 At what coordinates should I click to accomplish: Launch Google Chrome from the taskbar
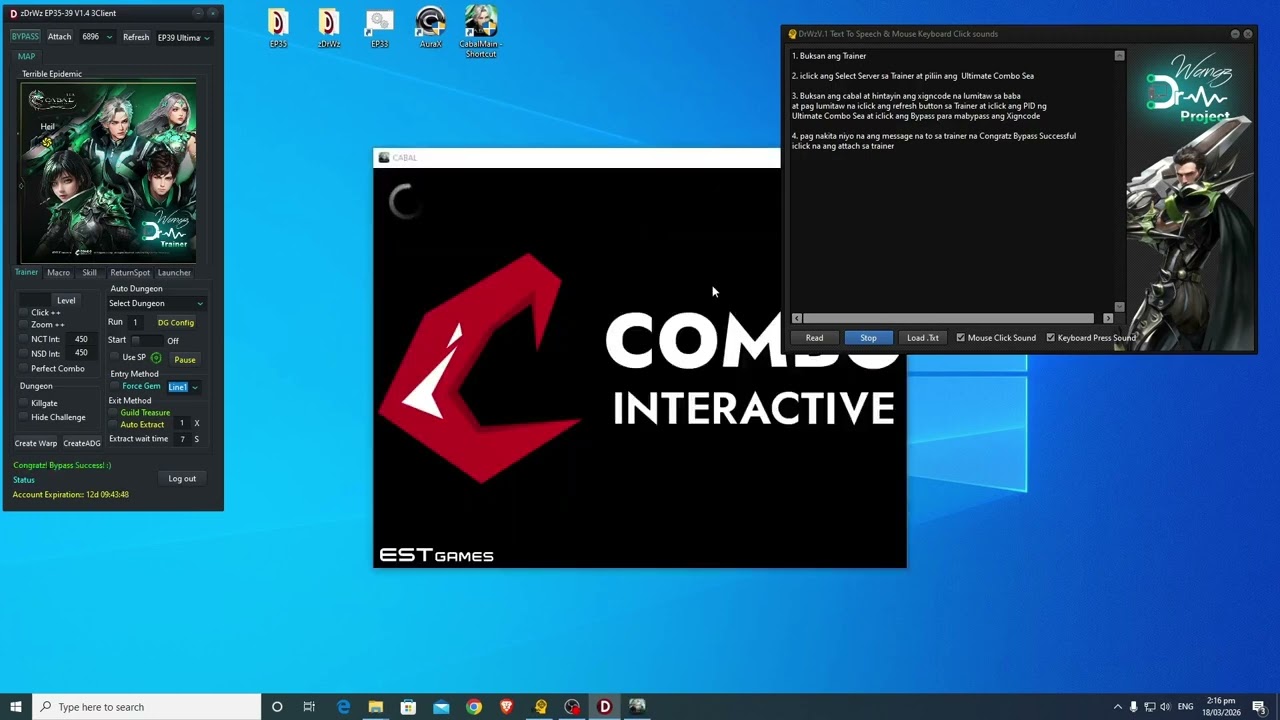(474, 707)
